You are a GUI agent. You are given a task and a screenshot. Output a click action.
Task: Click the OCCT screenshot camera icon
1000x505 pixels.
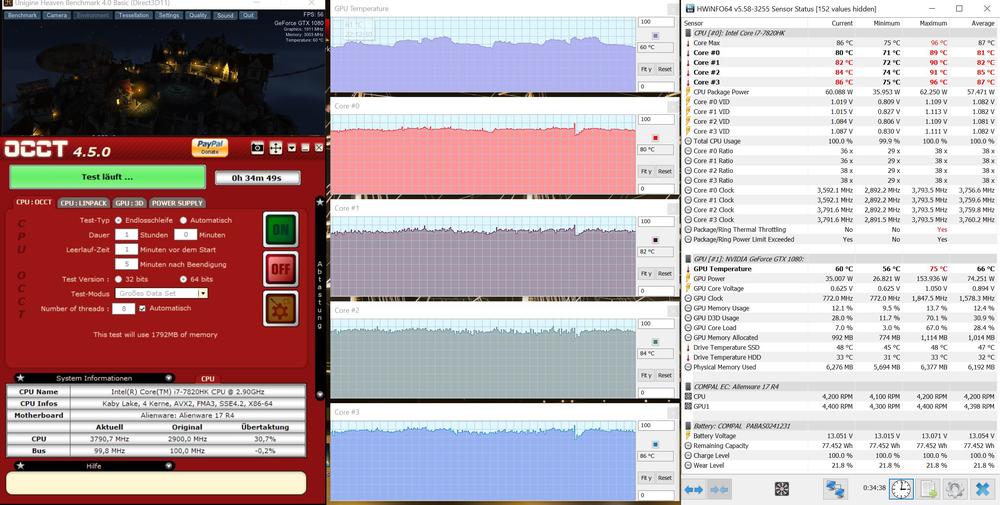click(257, 148)
